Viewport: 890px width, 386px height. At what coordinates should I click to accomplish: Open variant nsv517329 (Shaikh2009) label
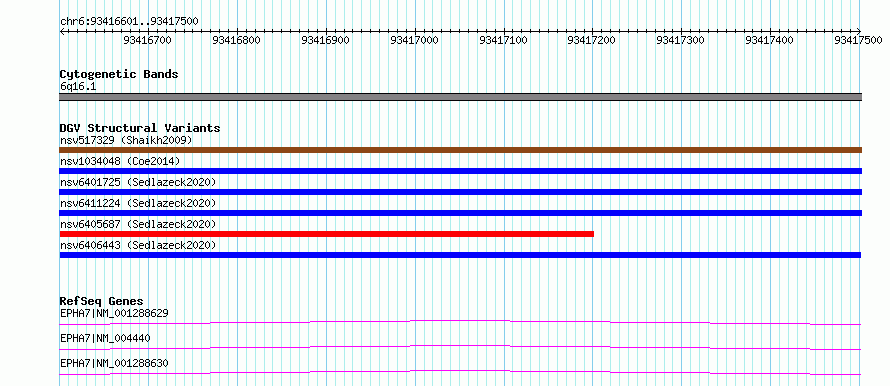(x=126, y=140)
